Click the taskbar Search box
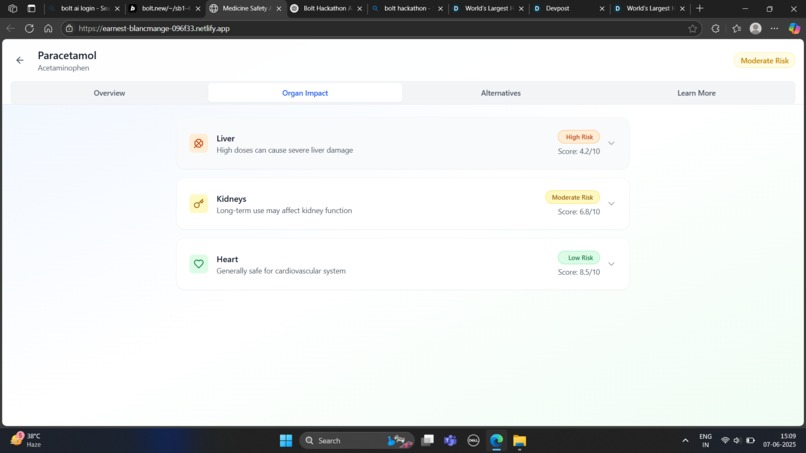 (357, 441)
